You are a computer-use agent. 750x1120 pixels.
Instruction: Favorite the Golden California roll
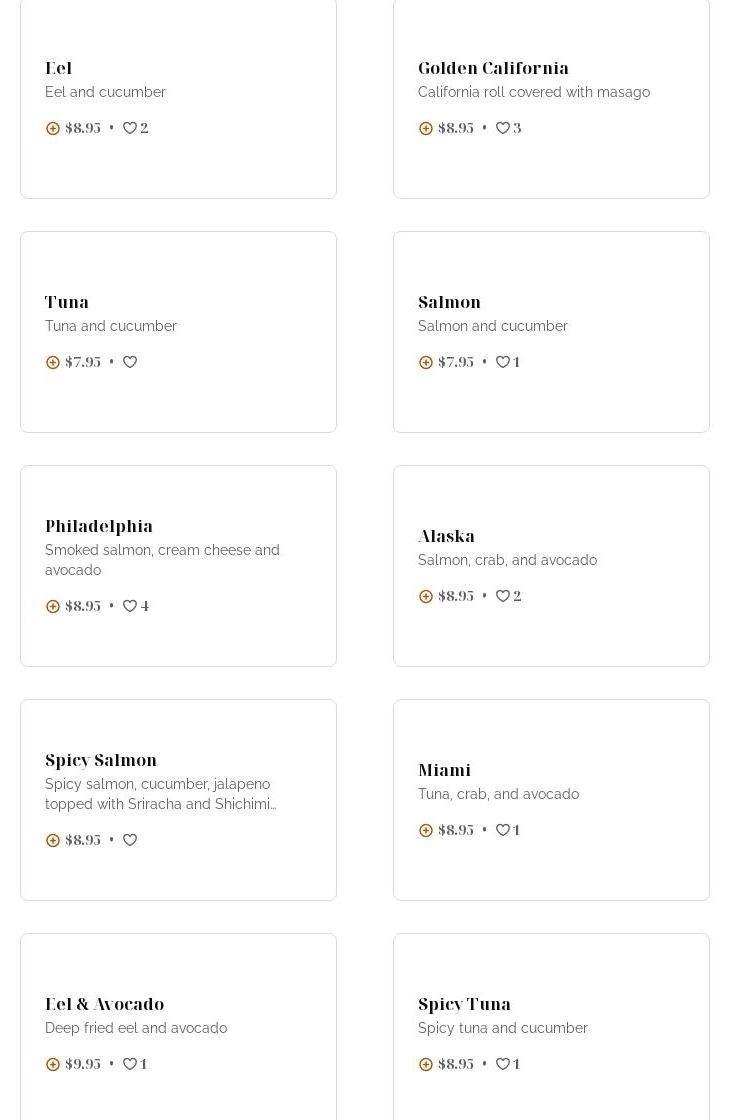tap(503, 128)
